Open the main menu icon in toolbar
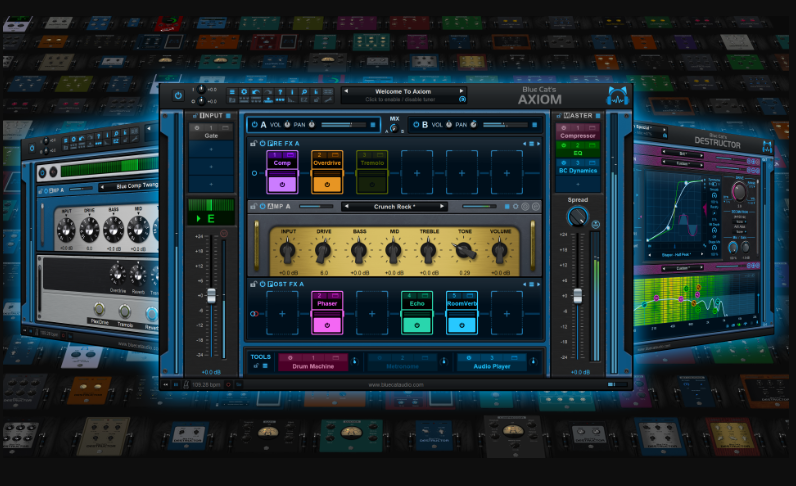Image resolution: width=796 pixels, height=486 pixels. click(232, 92)
